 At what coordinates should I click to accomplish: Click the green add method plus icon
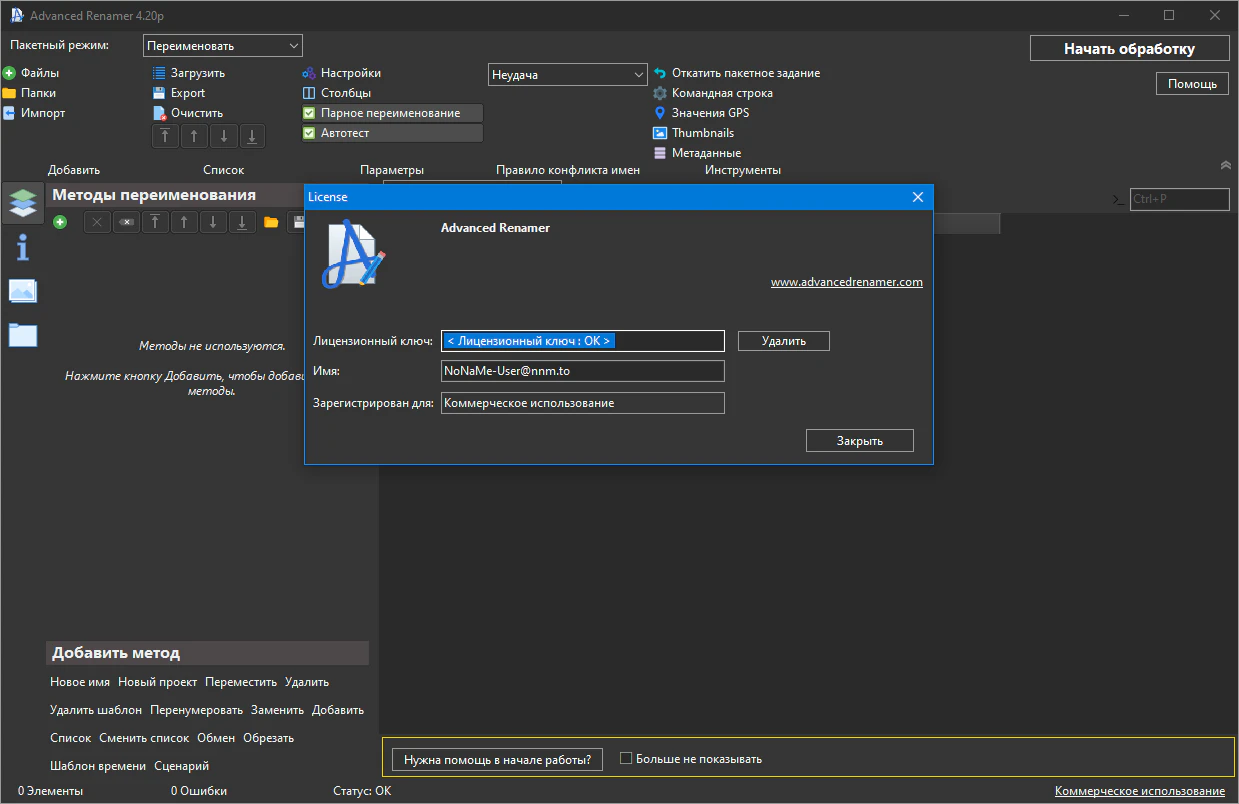click(x=60, y=222)
